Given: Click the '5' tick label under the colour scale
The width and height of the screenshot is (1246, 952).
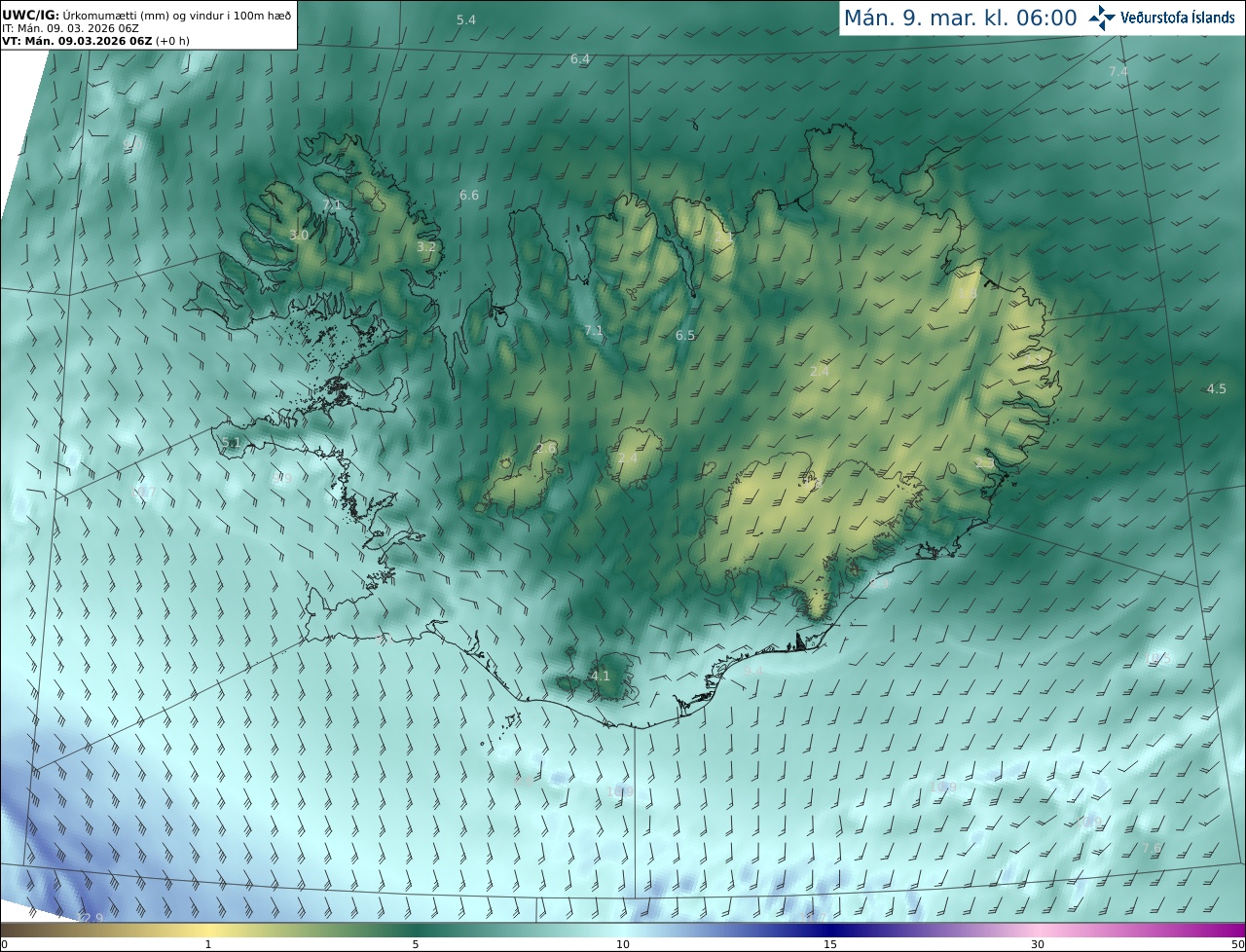Looking at the screenshot, I should [x=416, y=945].
